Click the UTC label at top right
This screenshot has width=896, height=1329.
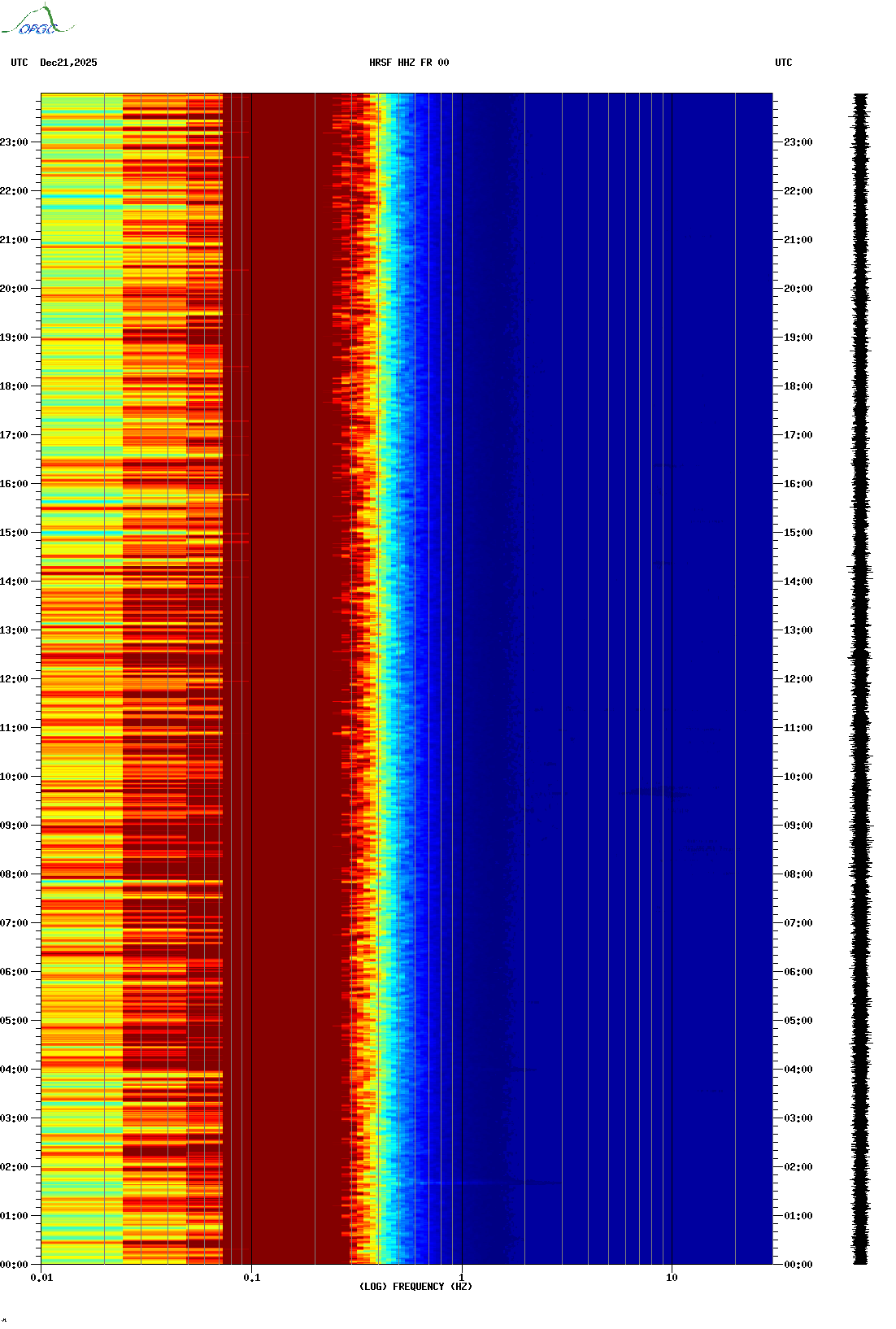click(x=784, y=63)
